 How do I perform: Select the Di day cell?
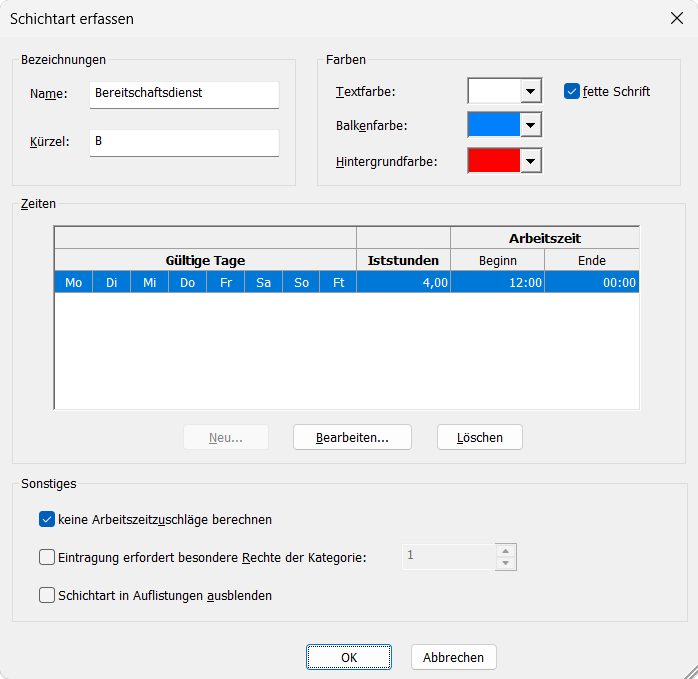[x=111, y=282]
